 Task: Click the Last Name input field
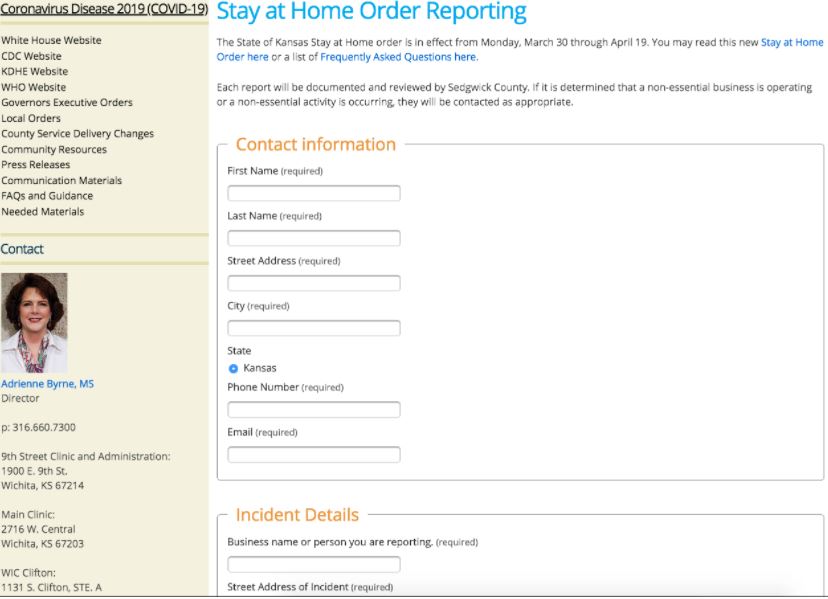point(314,238)
